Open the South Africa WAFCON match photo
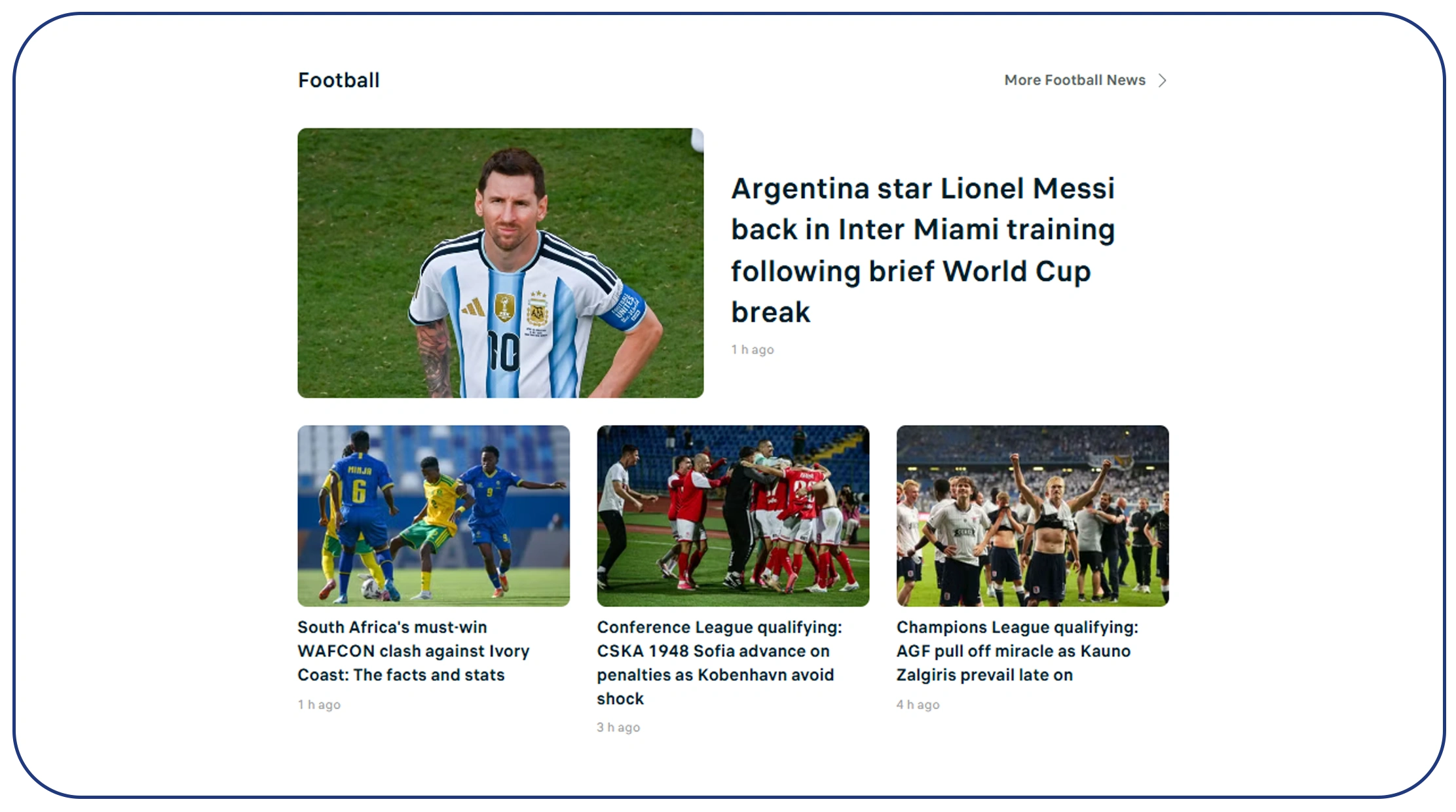The width and height of the screenshot is (1456, 812). tap(434, 515)
